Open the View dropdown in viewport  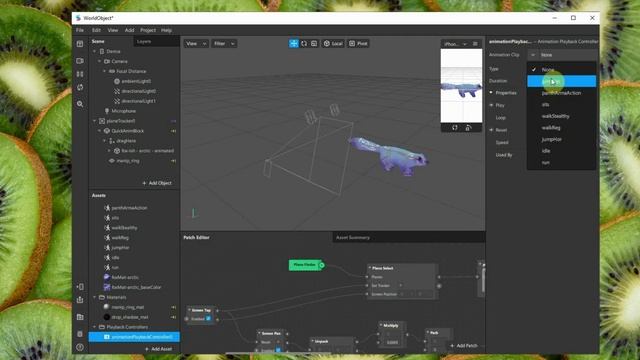pos(196,43)
